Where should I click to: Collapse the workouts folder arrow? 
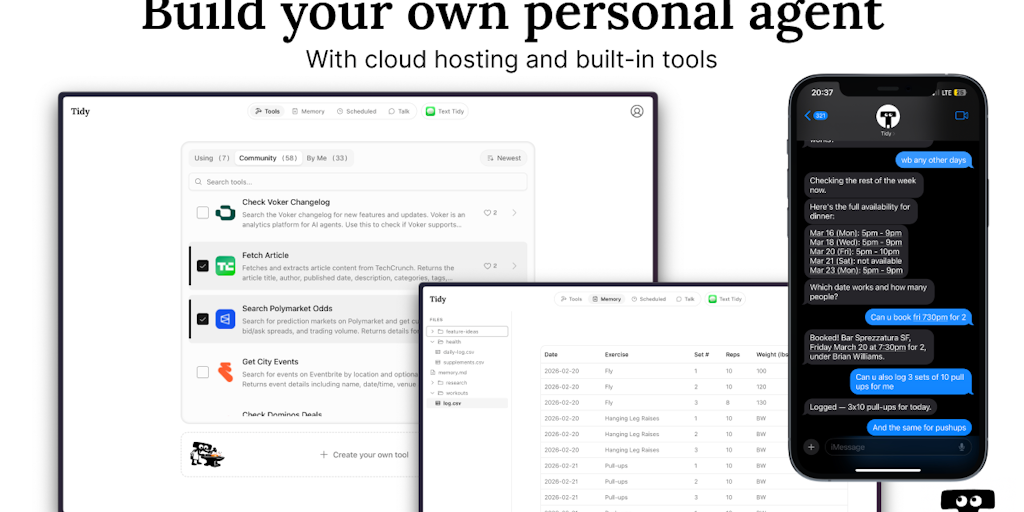point(432,393)
